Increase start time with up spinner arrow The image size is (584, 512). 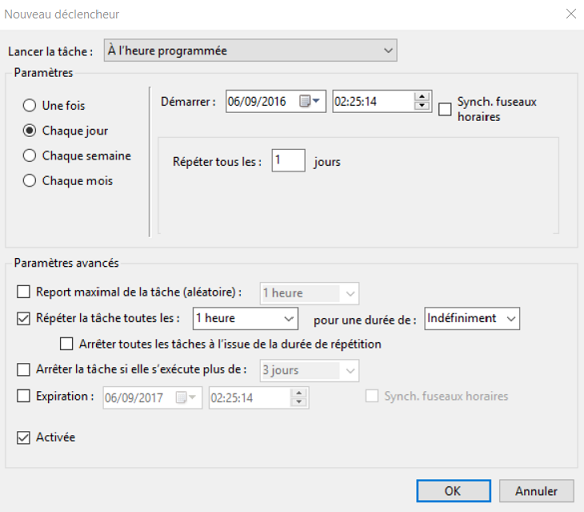click(x=422, y=97)
